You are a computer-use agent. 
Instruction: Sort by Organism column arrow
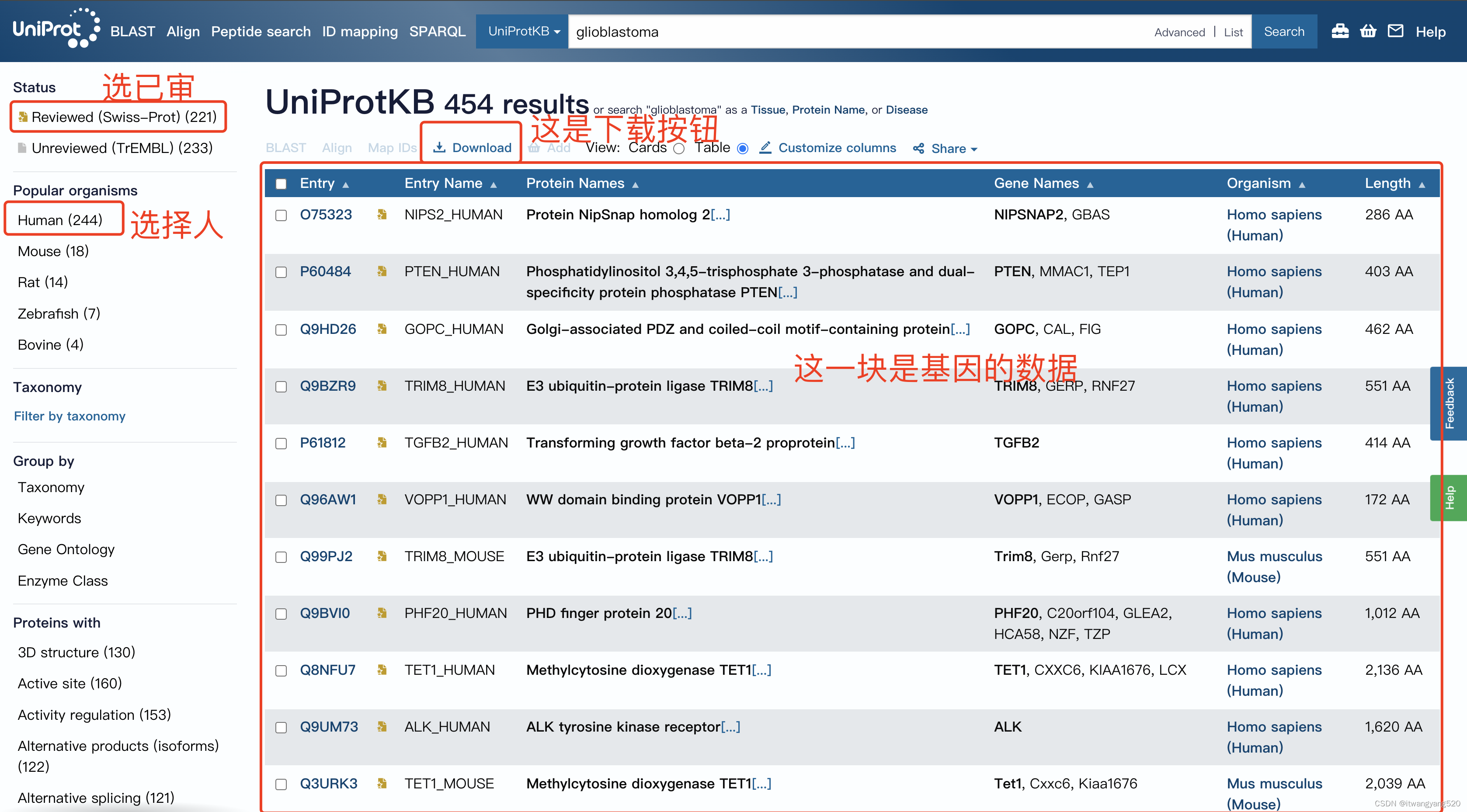[1302, 184]
